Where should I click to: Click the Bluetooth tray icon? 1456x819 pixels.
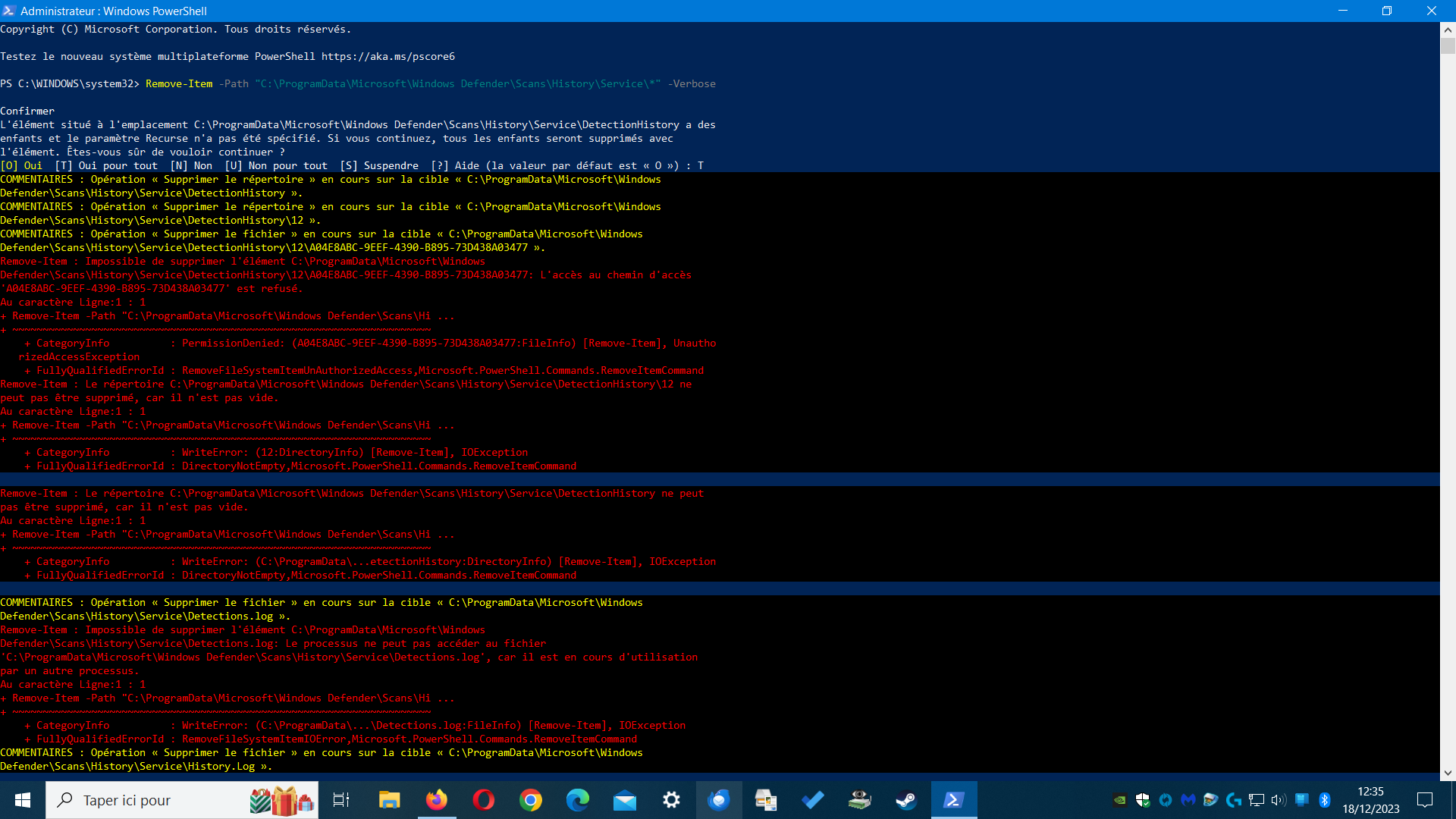tap(1325, 800)
